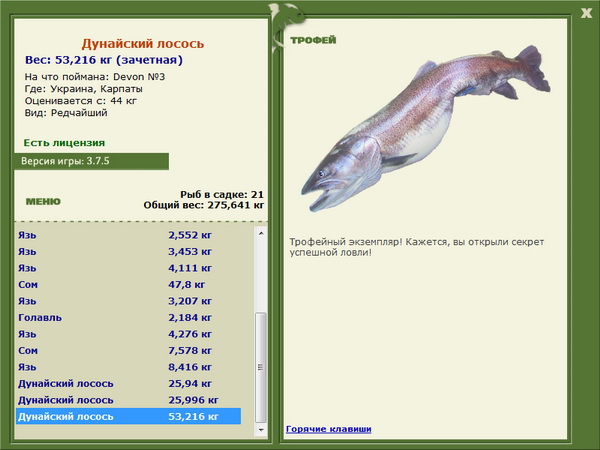The width and height of the screenshot is (600, 450).
Task: Click the ТРОФЕЙ heading label
Action: [313, 40]
